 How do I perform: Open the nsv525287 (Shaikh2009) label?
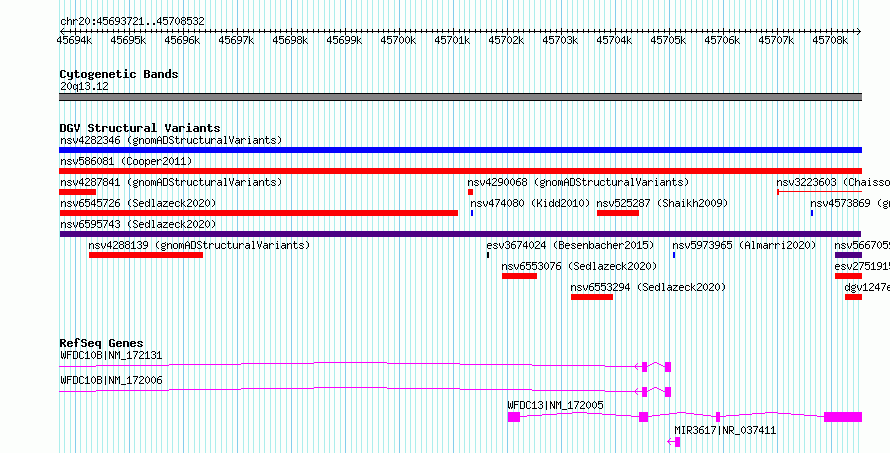(x=662, y=203)
